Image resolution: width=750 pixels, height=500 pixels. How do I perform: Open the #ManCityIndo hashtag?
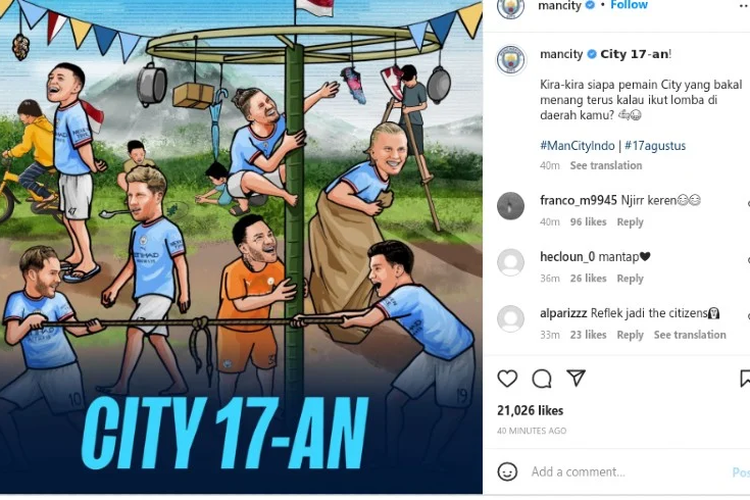click(x=577, y=145)
